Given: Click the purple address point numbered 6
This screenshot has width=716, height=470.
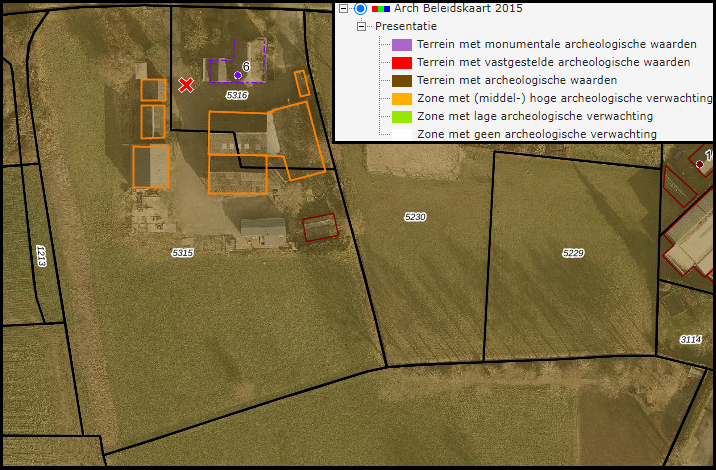Looking at the screenshot, I should [x=237, y=75].
